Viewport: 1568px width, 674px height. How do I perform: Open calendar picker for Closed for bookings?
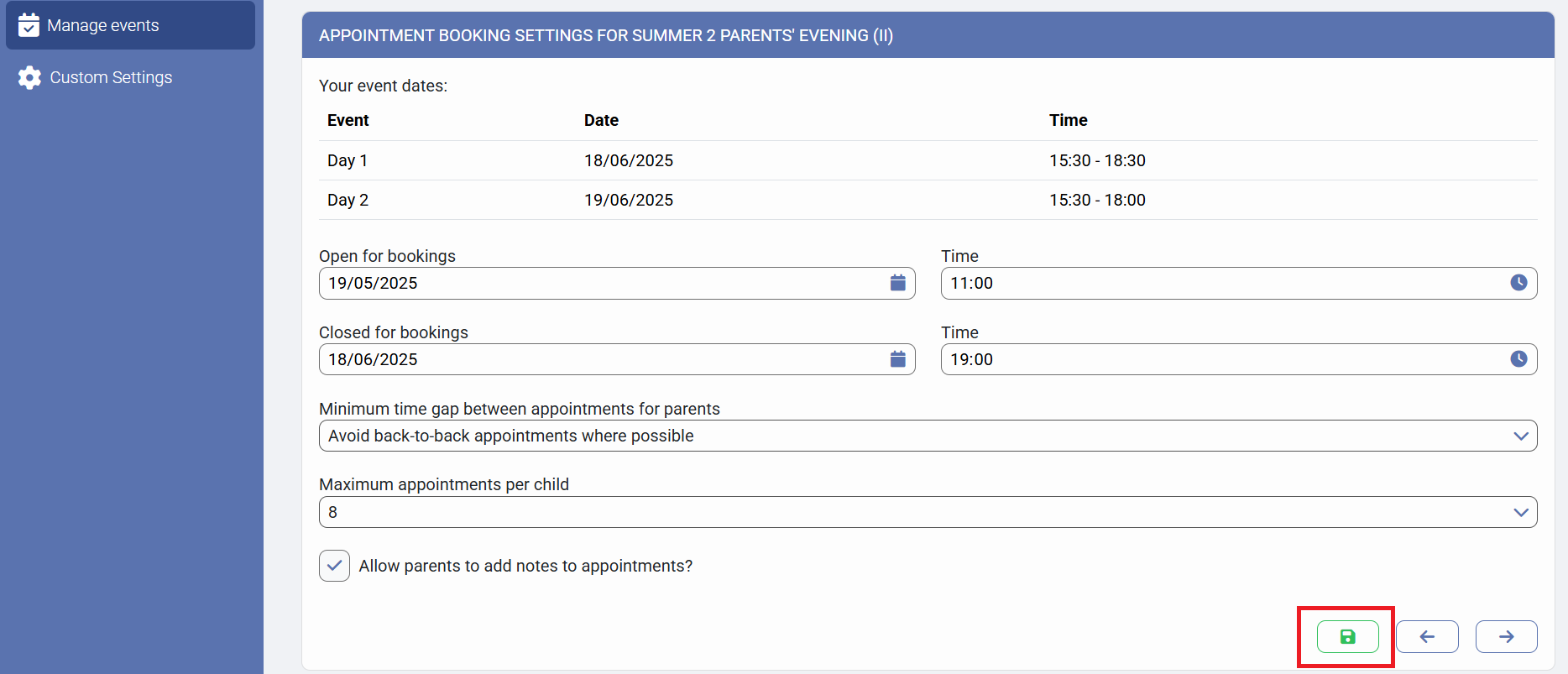pos(897,359)
